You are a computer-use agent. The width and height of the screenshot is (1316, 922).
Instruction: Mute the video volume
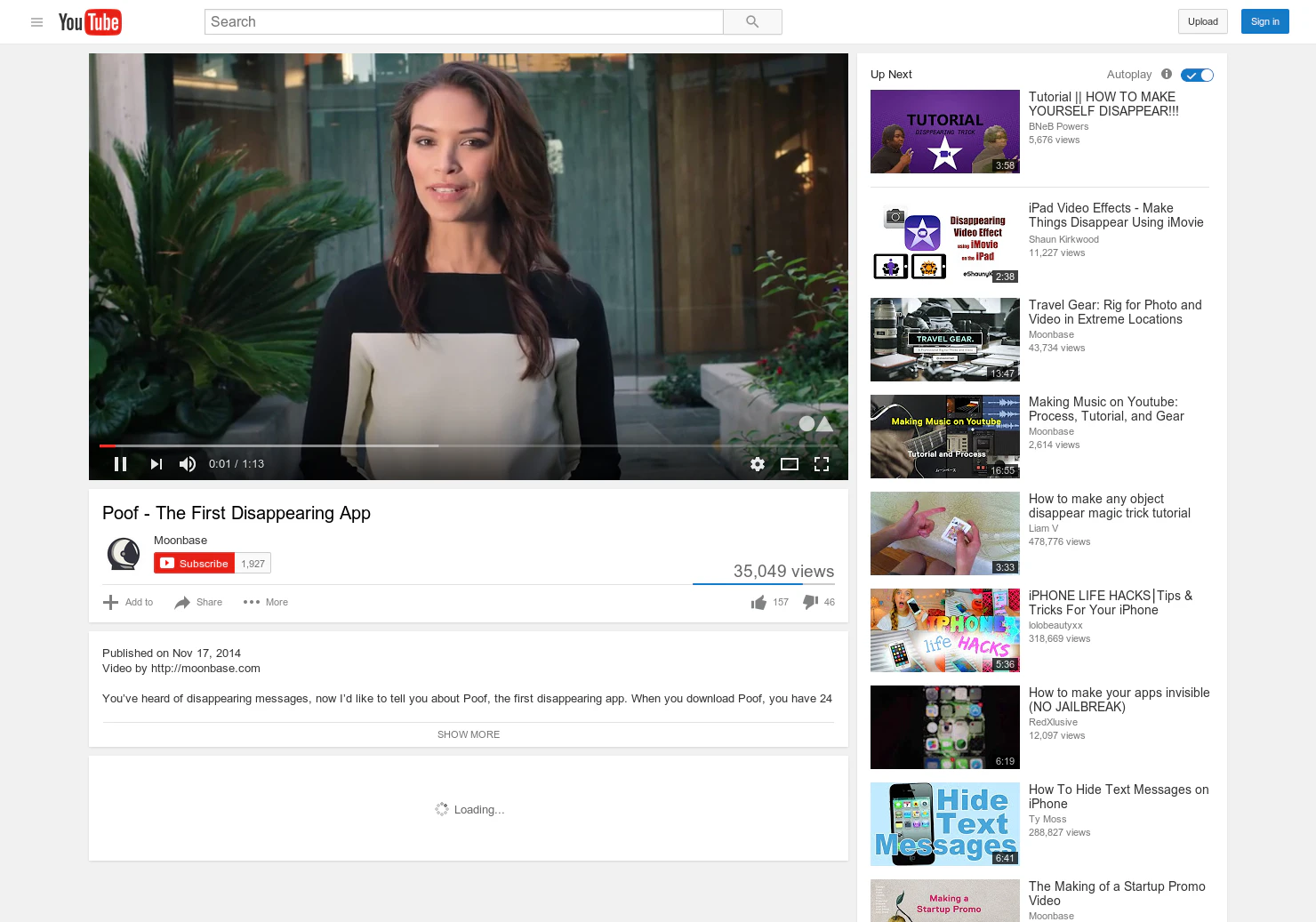coord(188,464)
